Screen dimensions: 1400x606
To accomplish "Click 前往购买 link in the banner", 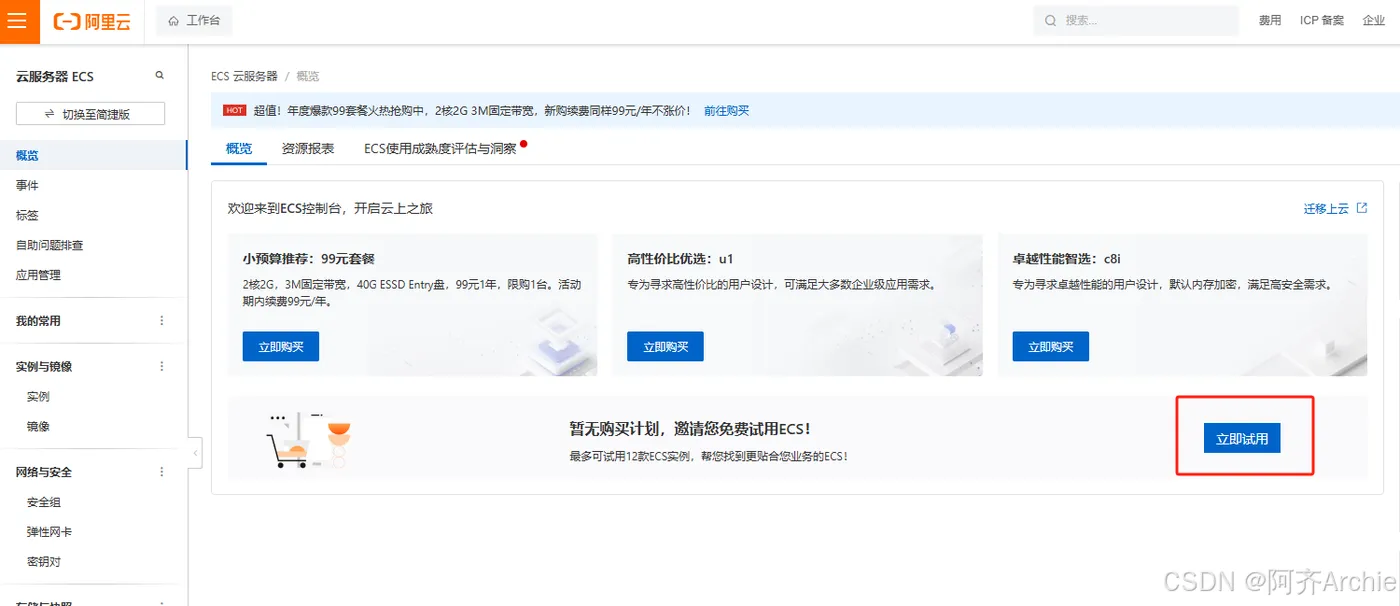I will [x=726, y=111].
